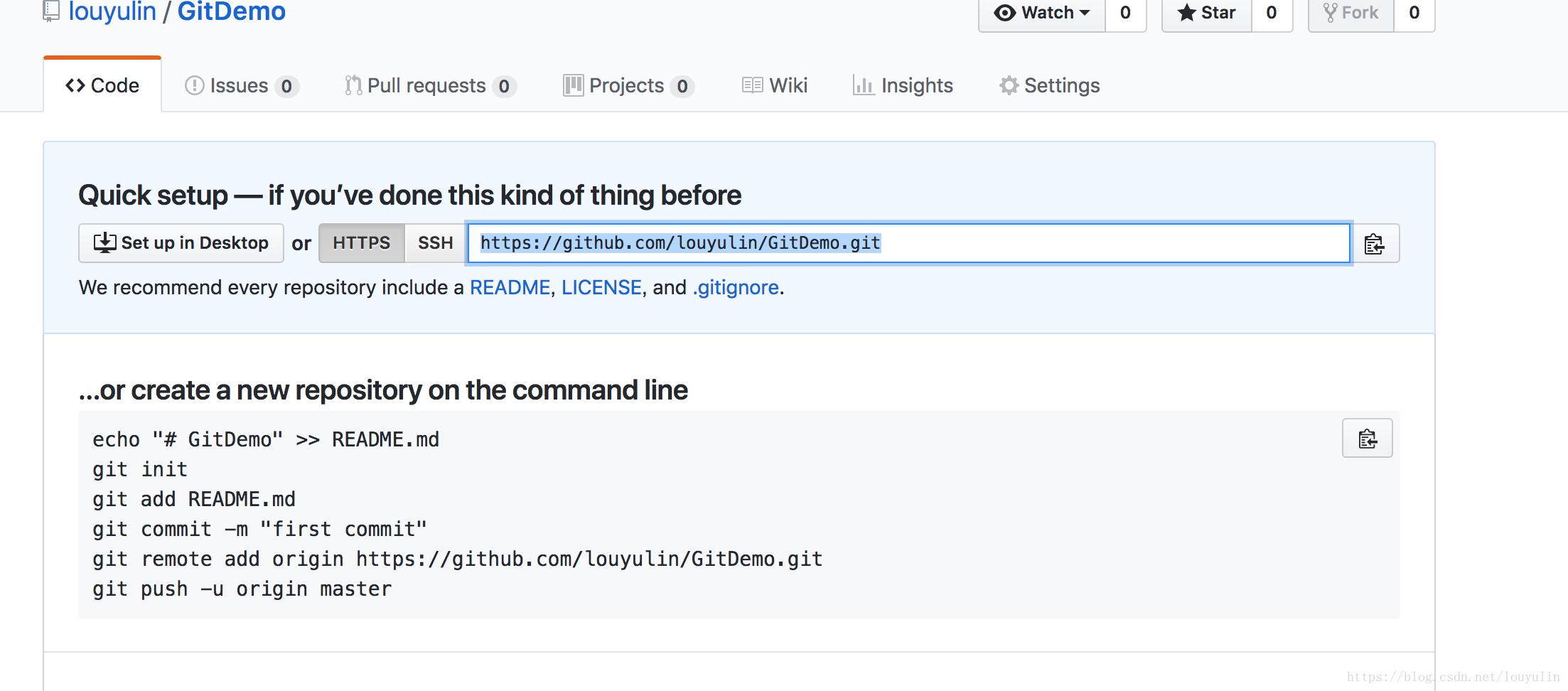Open the README recommendation link
The image size is (1568, 691).
pyautogui.click(x=510, y=287)
